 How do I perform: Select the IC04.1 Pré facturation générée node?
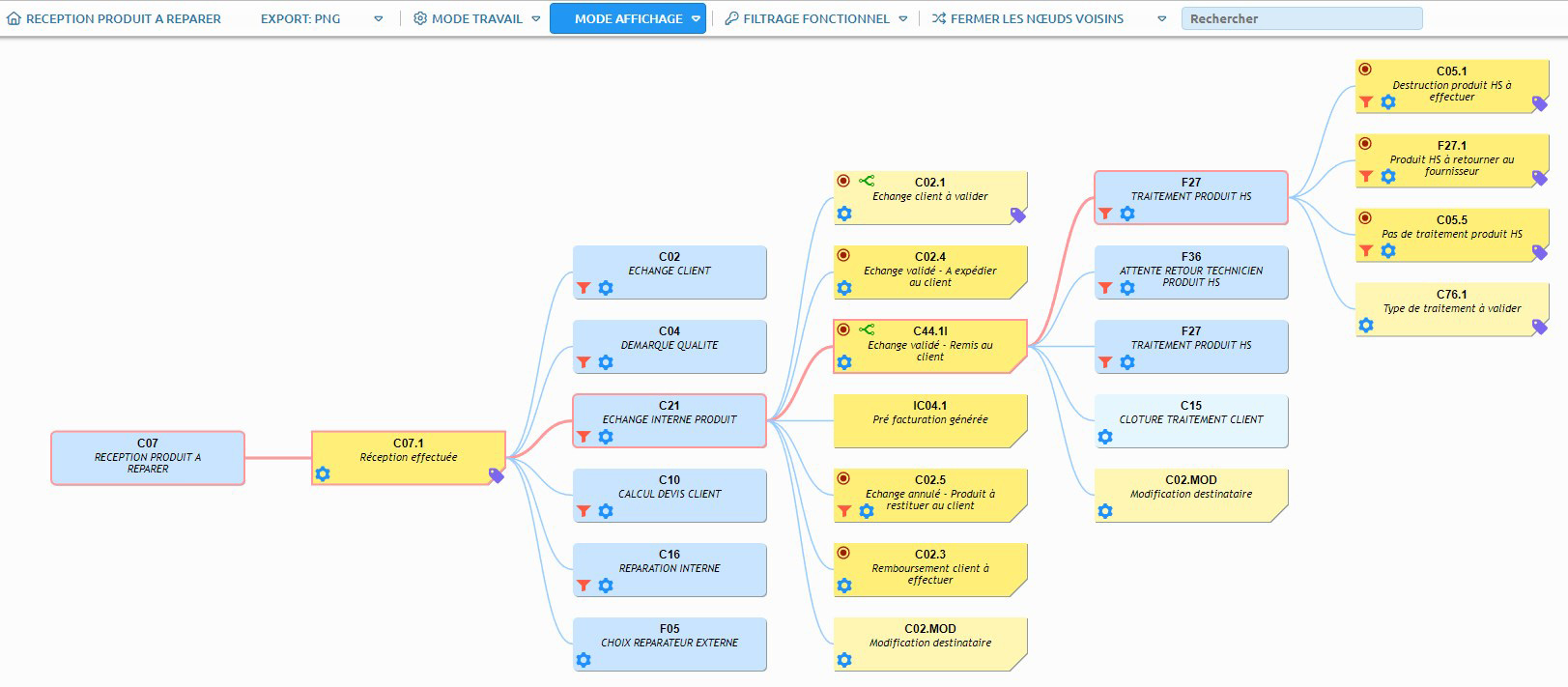[930, 421]
